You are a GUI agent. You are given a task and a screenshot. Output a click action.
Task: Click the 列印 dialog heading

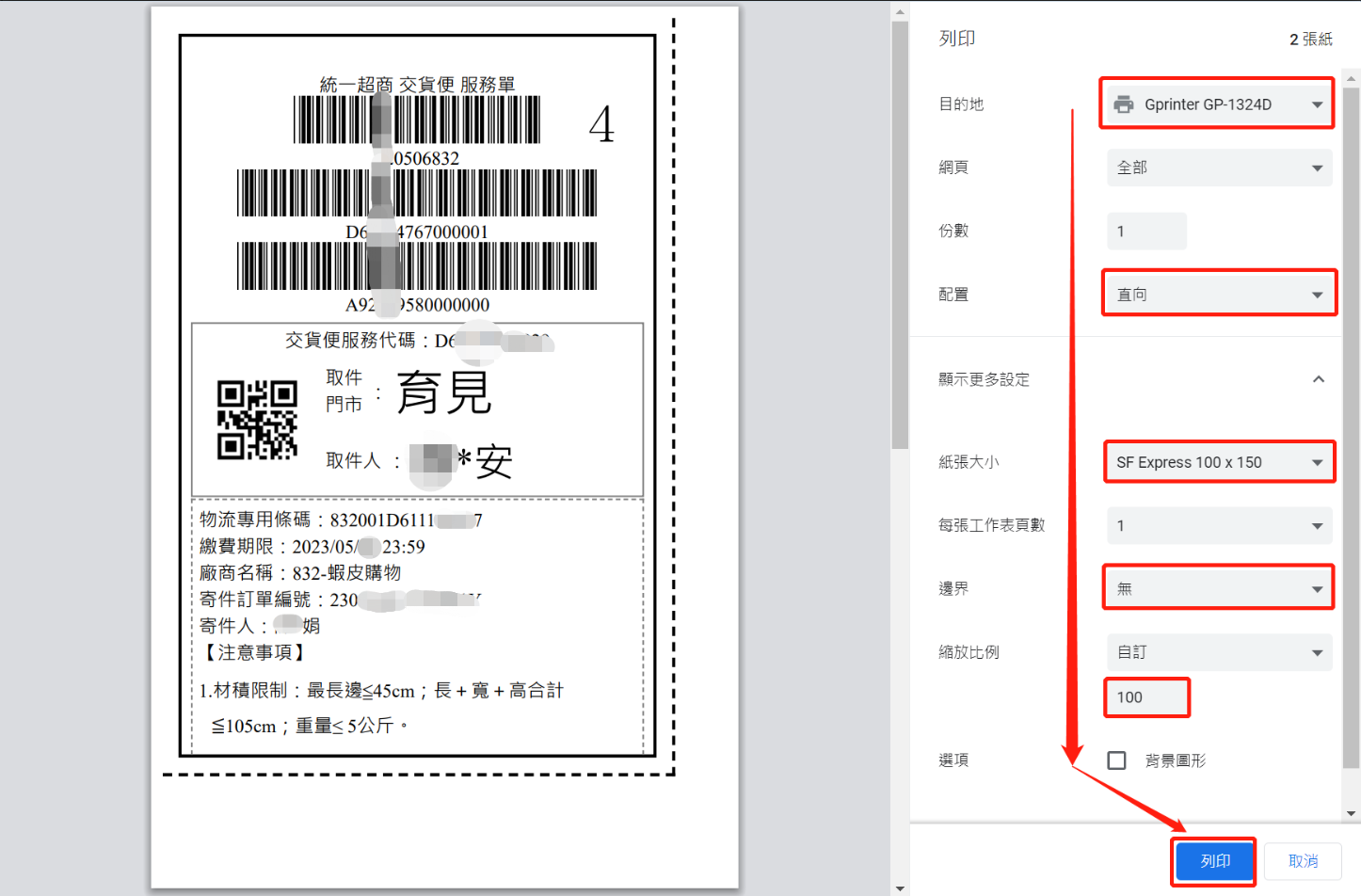[x=957, y=39]
